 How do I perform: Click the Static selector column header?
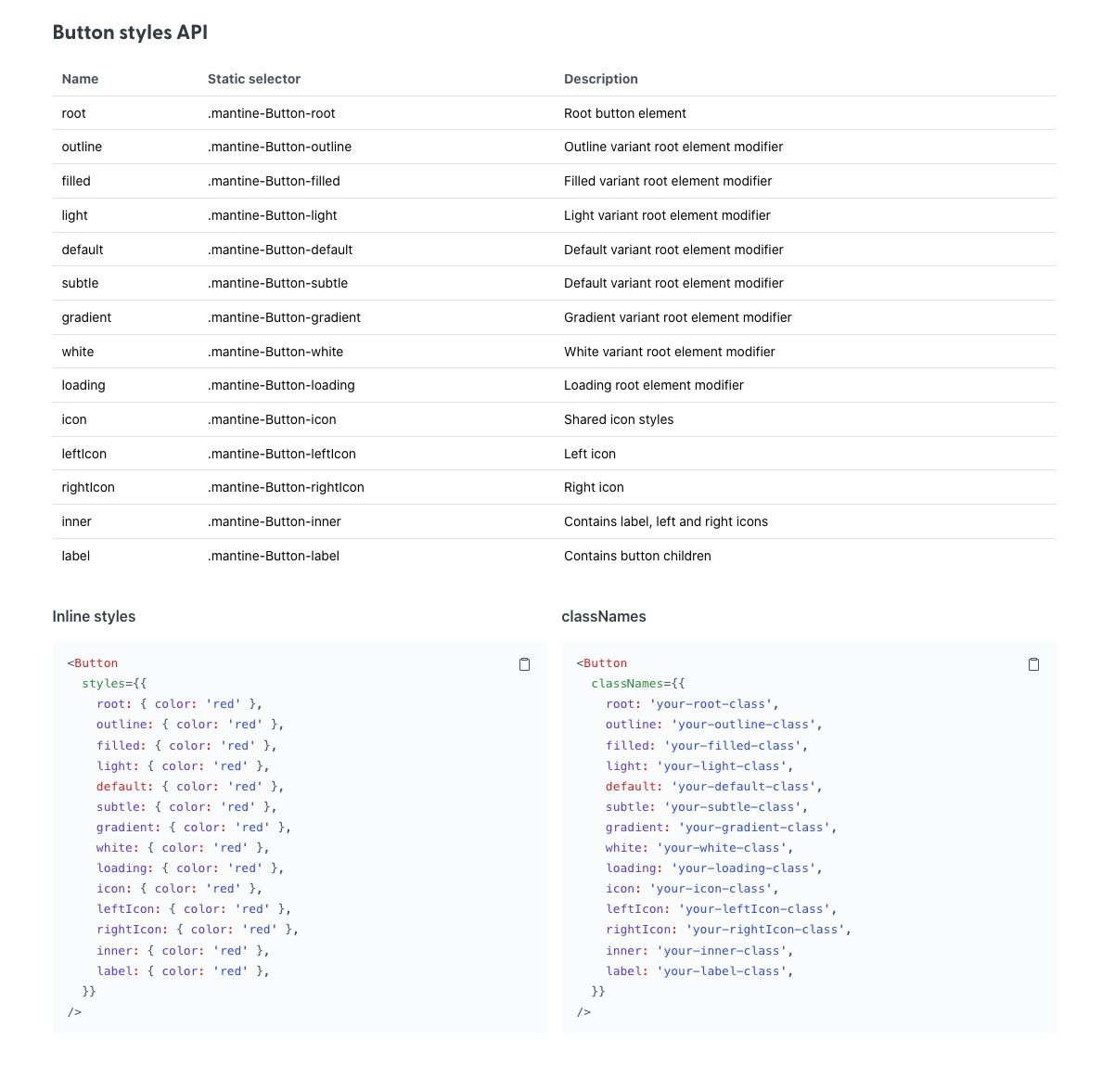coord(254,79)
